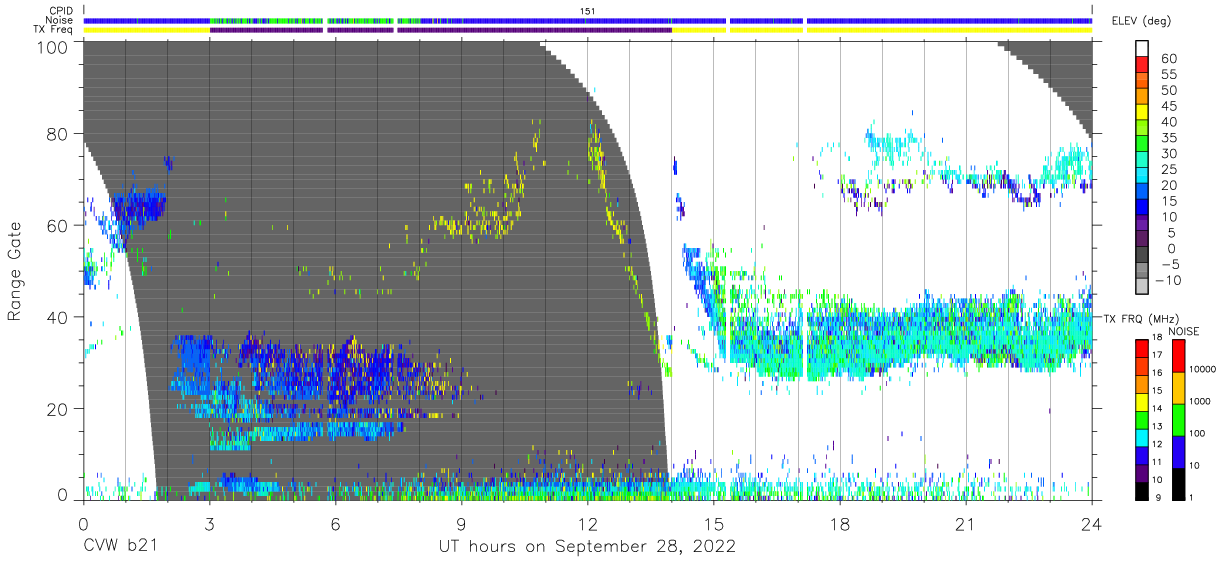Click range gate tick label 100

point(54,47)
